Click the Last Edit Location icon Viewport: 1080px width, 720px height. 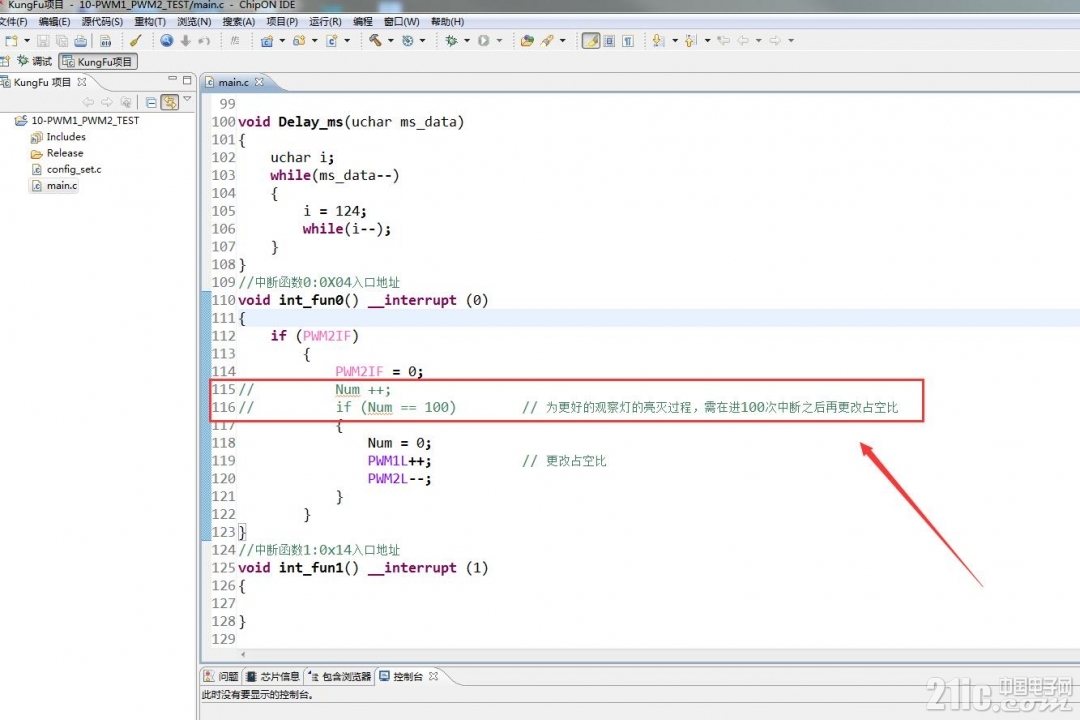(x=723, y=41)
